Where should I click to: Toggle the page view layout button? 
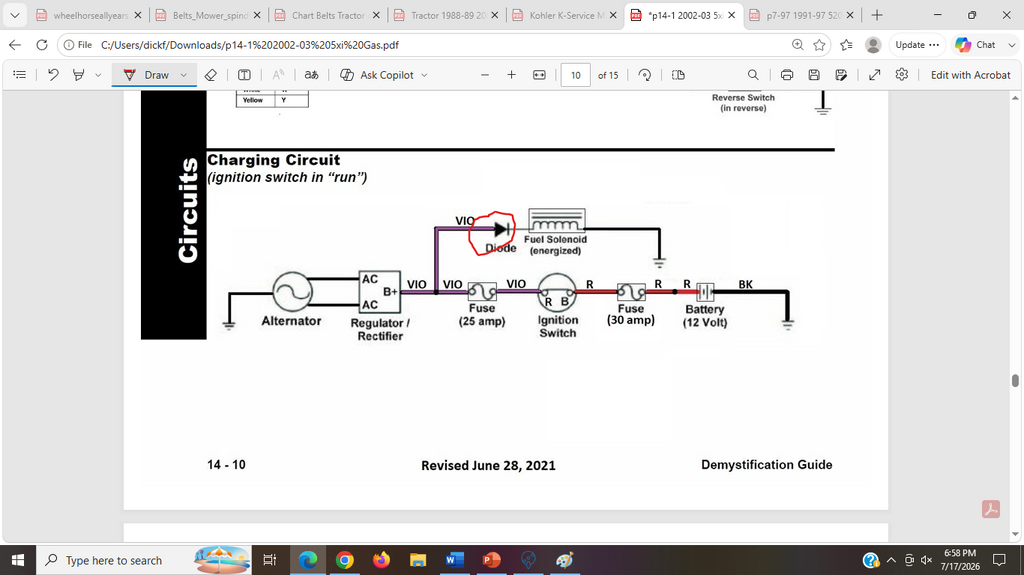point(678,75)
